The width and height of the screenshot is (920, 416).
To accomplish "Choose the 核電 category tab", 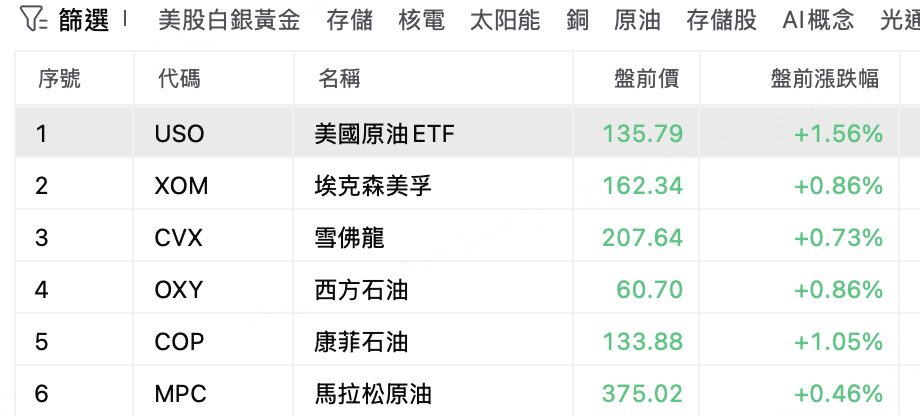I will coord(421,21).
